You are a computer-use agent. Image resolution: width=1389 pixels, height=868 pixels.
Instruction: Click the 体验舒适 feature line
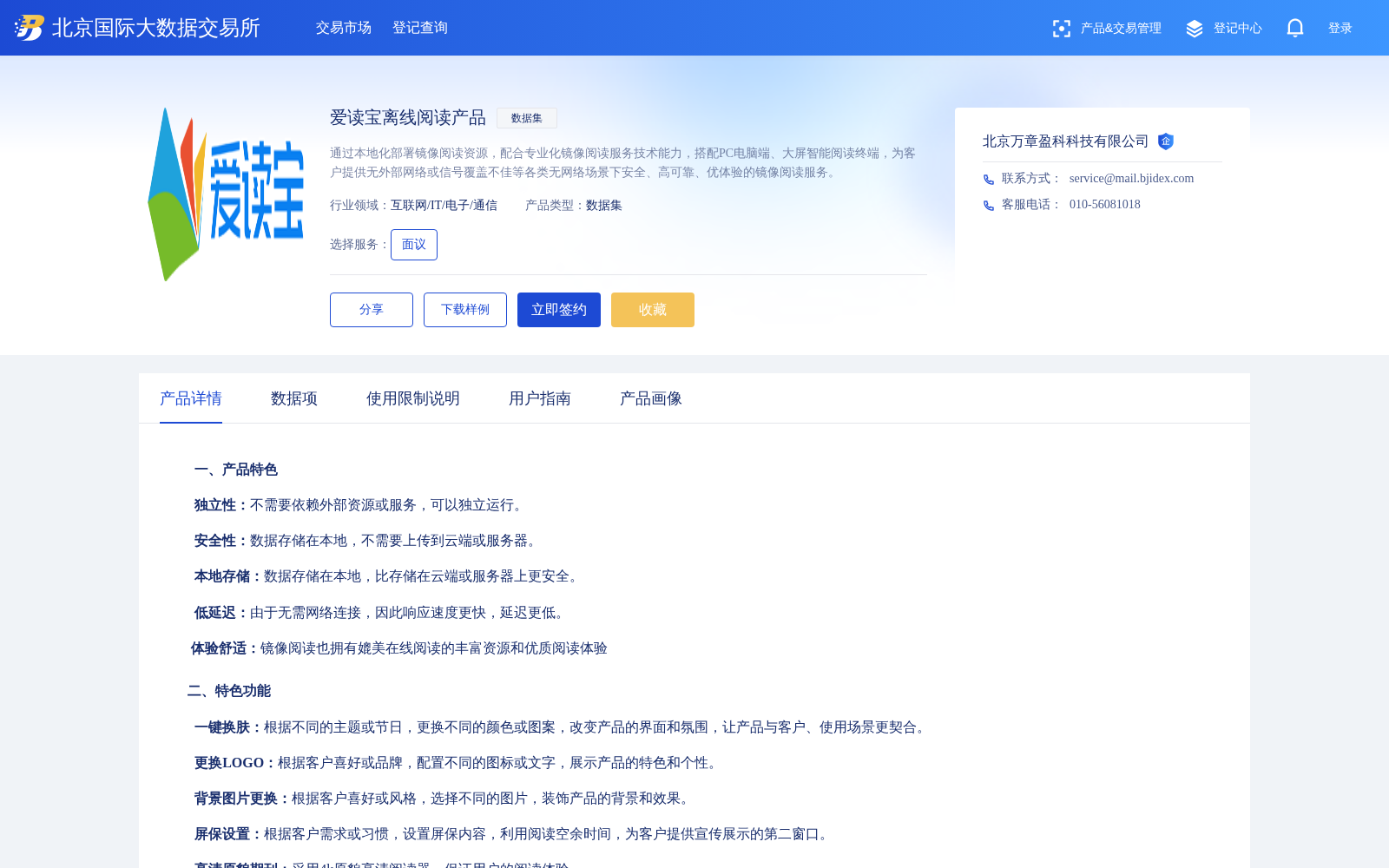click(399, 648)
